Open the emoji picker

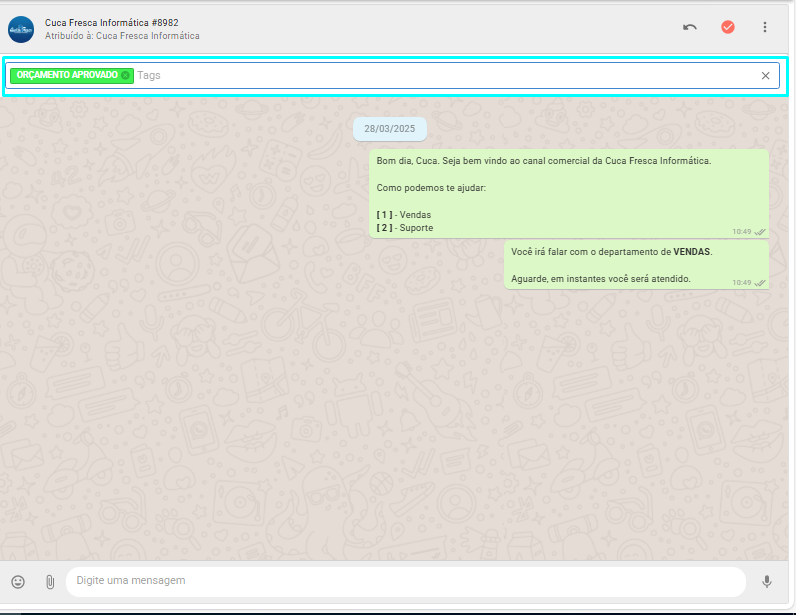tap(18, 582)
